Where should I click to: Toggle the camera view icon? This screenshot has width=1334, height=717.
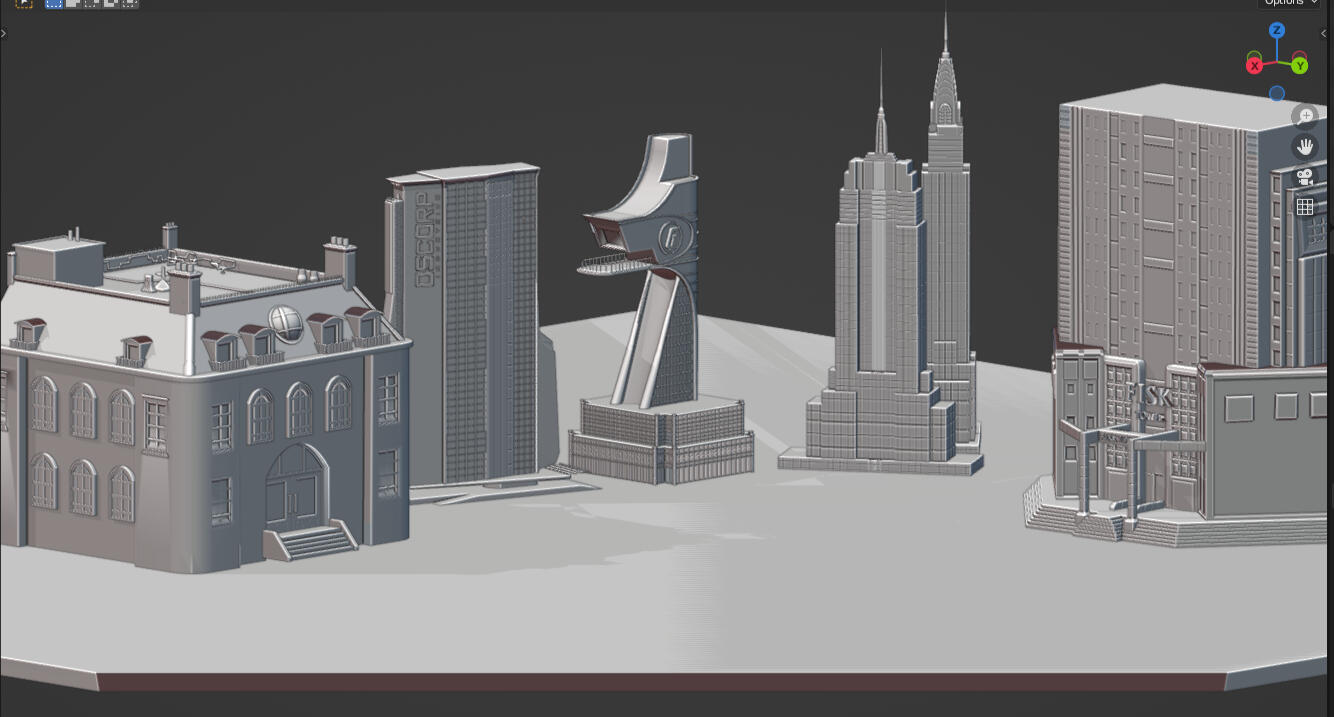(1305, 177)
